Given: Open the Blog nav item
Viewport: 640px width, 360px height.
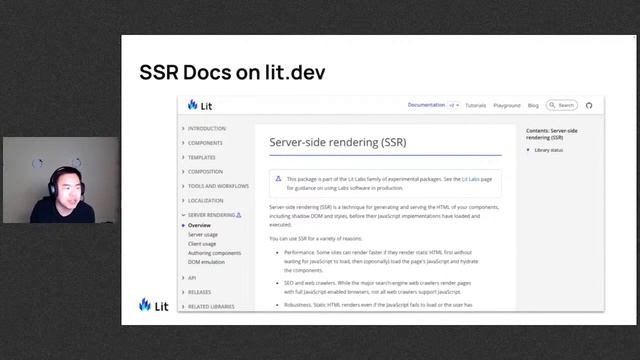Looking at the screenshot, I should [533, 105].
